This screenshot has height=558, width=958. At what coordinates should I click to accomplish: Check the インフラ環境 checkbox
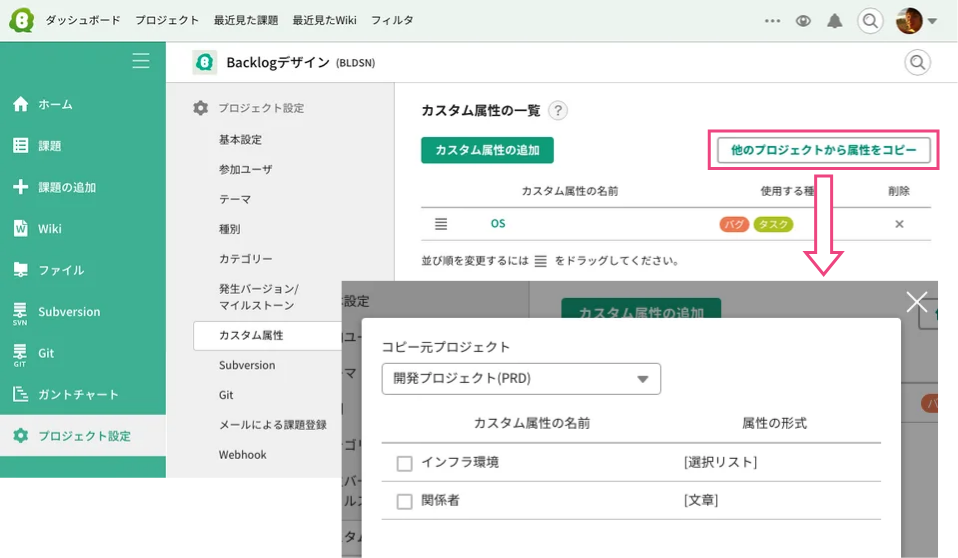point(404,463)
